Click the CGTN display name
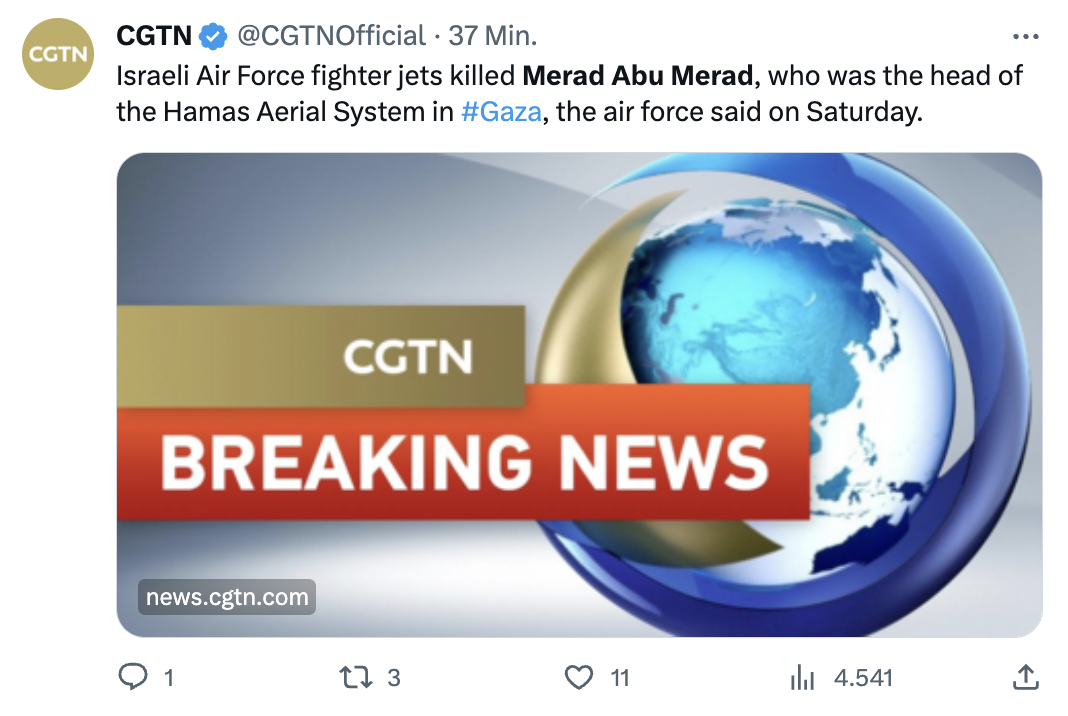 153,37
